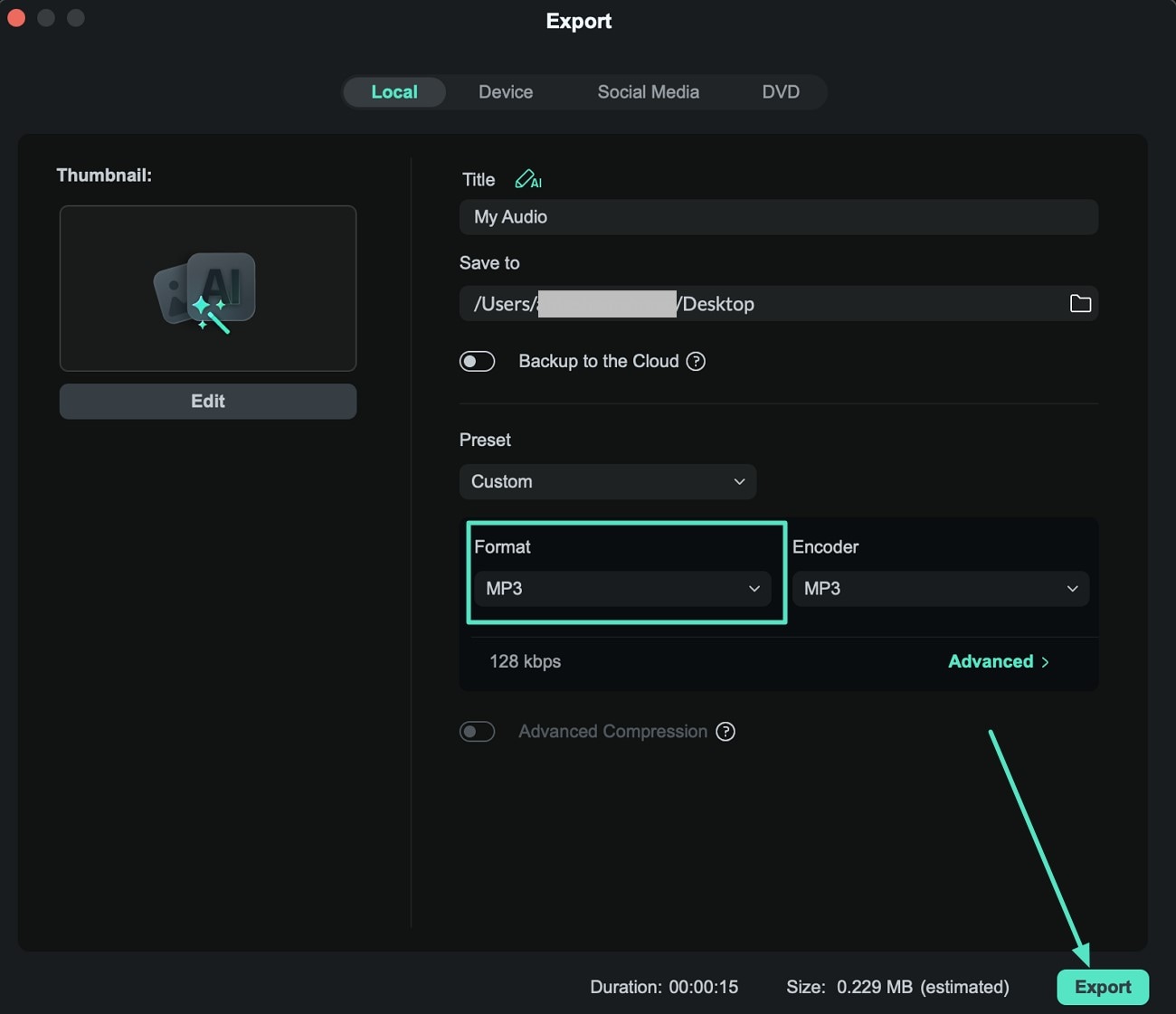Switch to the Device tab
The image size is (1176, 1014).
(x=506, y=92)
